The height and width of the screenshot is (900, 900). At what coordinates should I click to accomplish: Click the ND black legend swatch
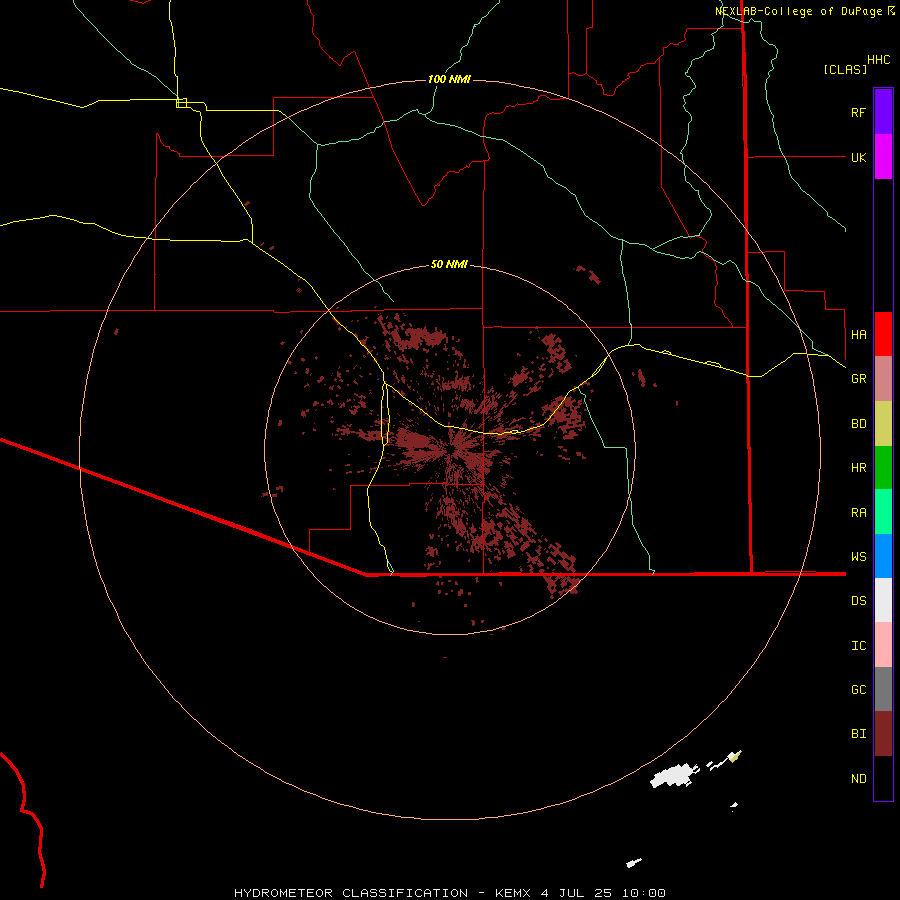coord(883,778)
